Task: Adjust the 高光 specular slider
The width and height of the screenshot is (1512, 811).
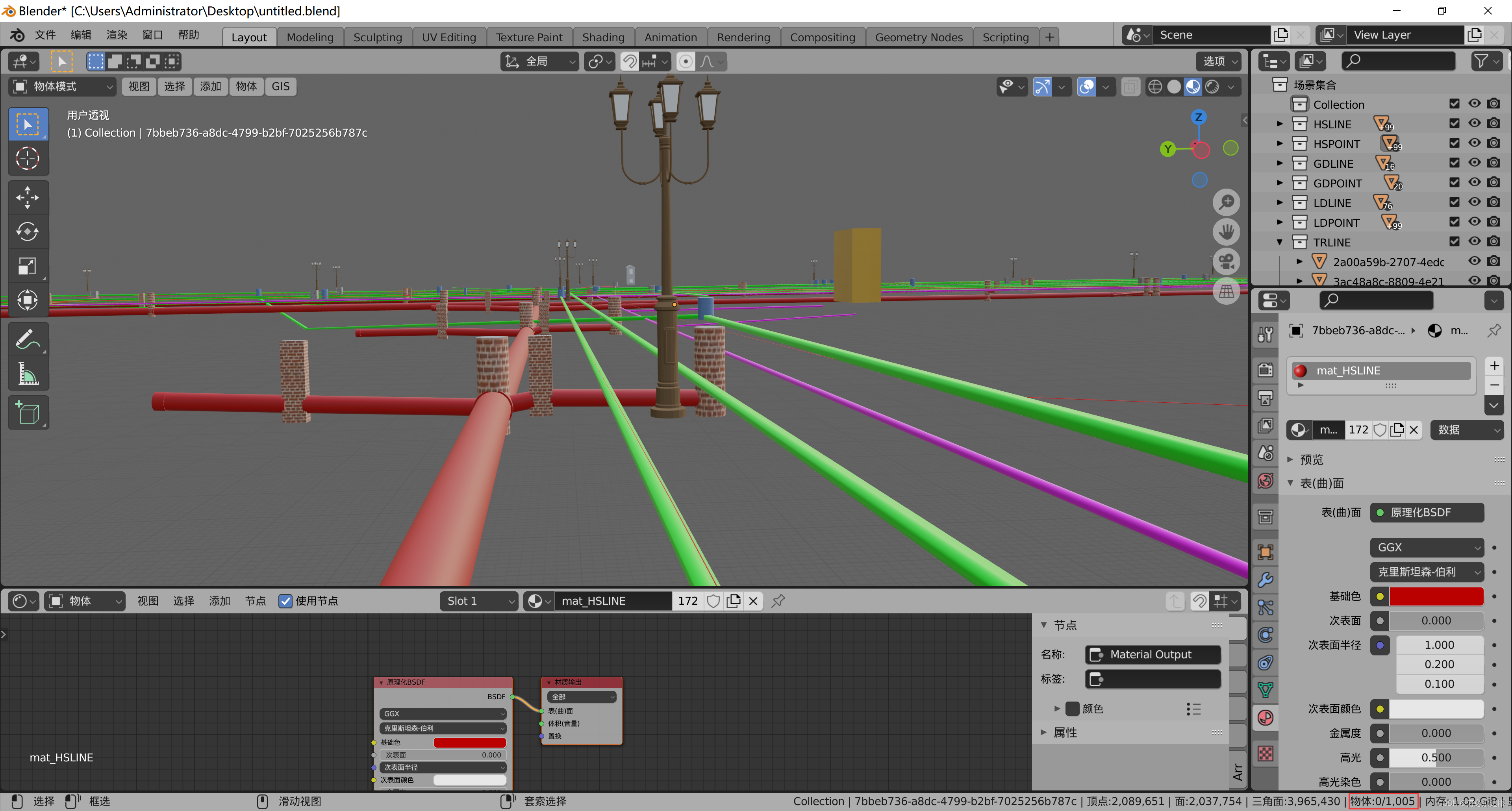Action: (1436, 757)
